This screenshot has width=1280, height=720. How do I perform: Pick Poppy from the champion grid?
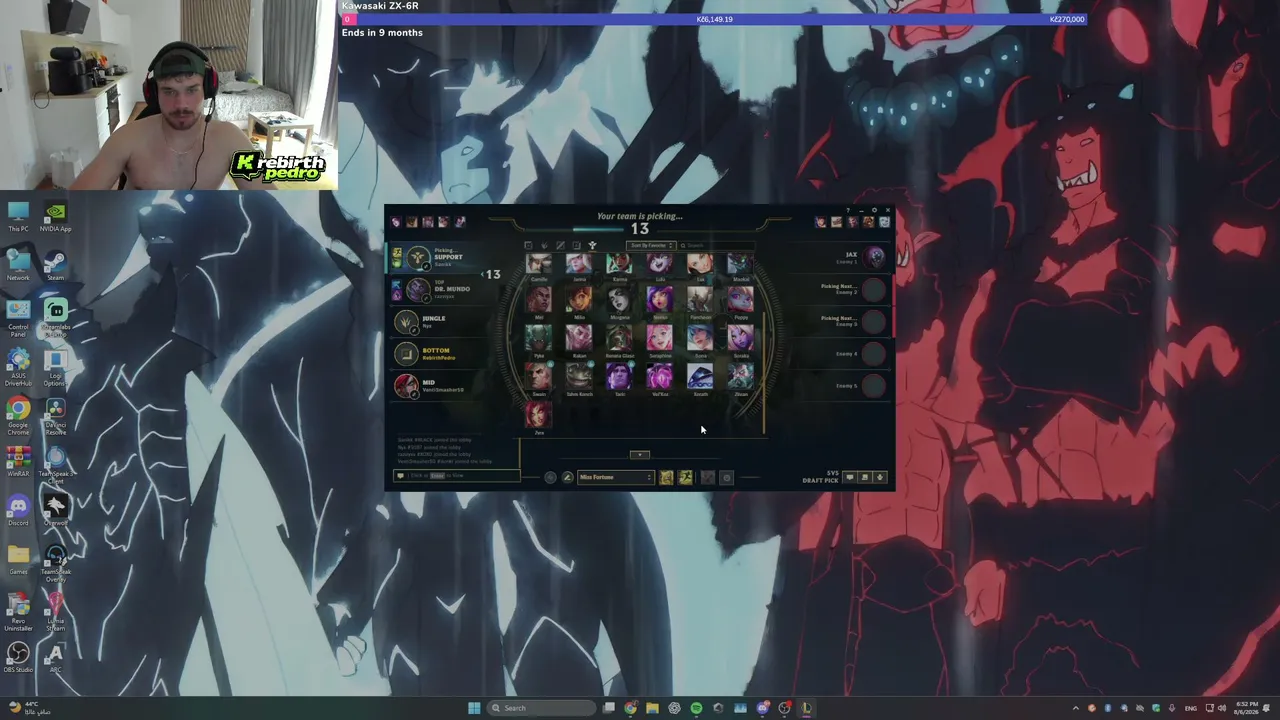[x=740, y=299]
